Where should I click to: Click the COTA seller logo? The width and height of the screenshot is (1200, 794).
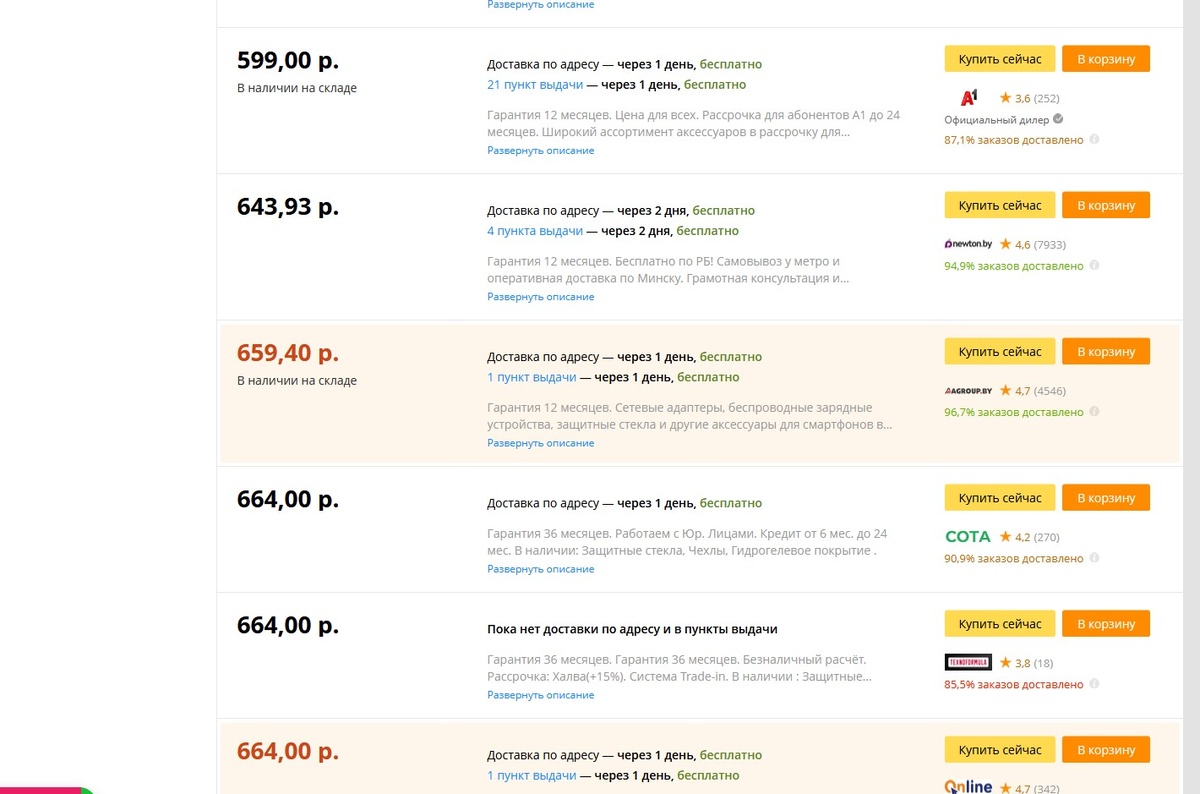[967, 537]
